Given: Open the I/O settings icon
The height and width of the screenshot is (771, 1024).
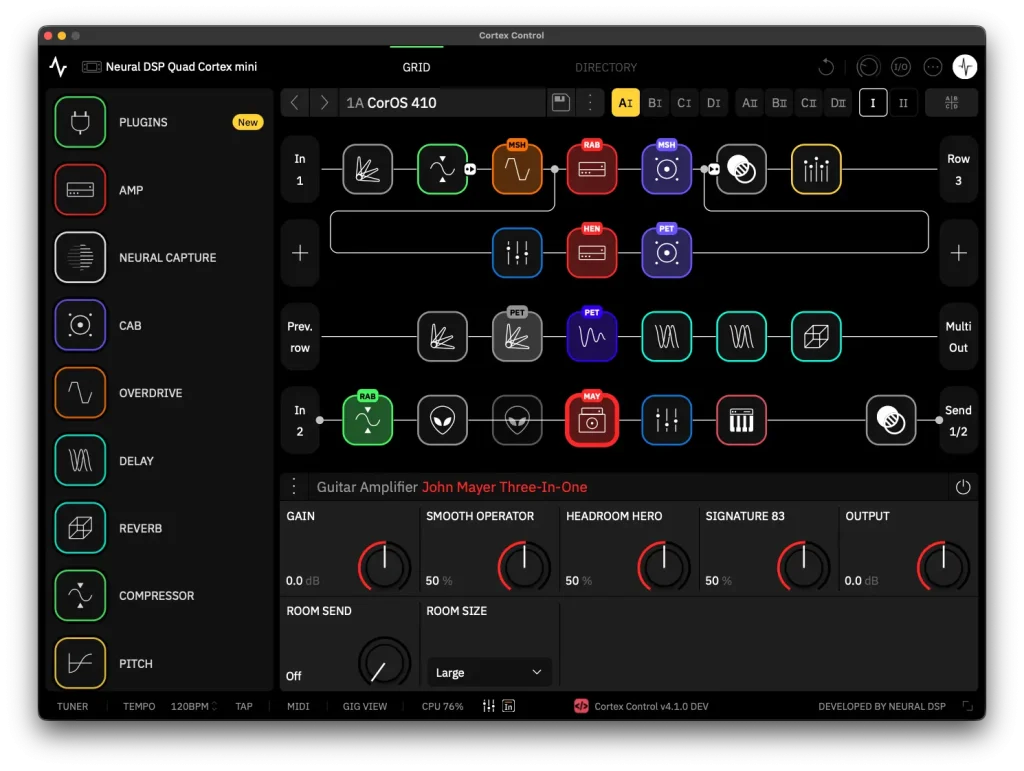Looking at the screenshot, I should [x=901, y=67].
